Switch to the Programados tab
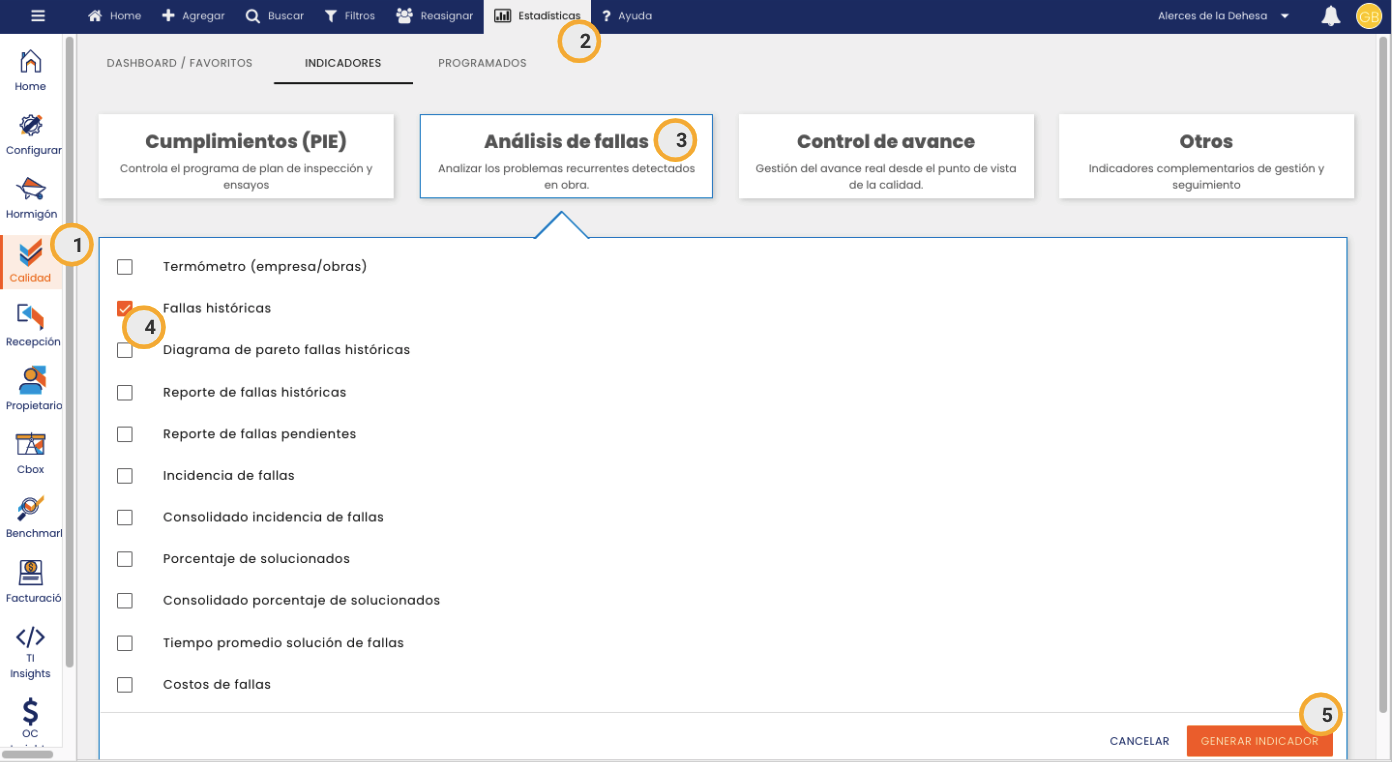The width and height of the screenshot is (1392, 762). 482,63
